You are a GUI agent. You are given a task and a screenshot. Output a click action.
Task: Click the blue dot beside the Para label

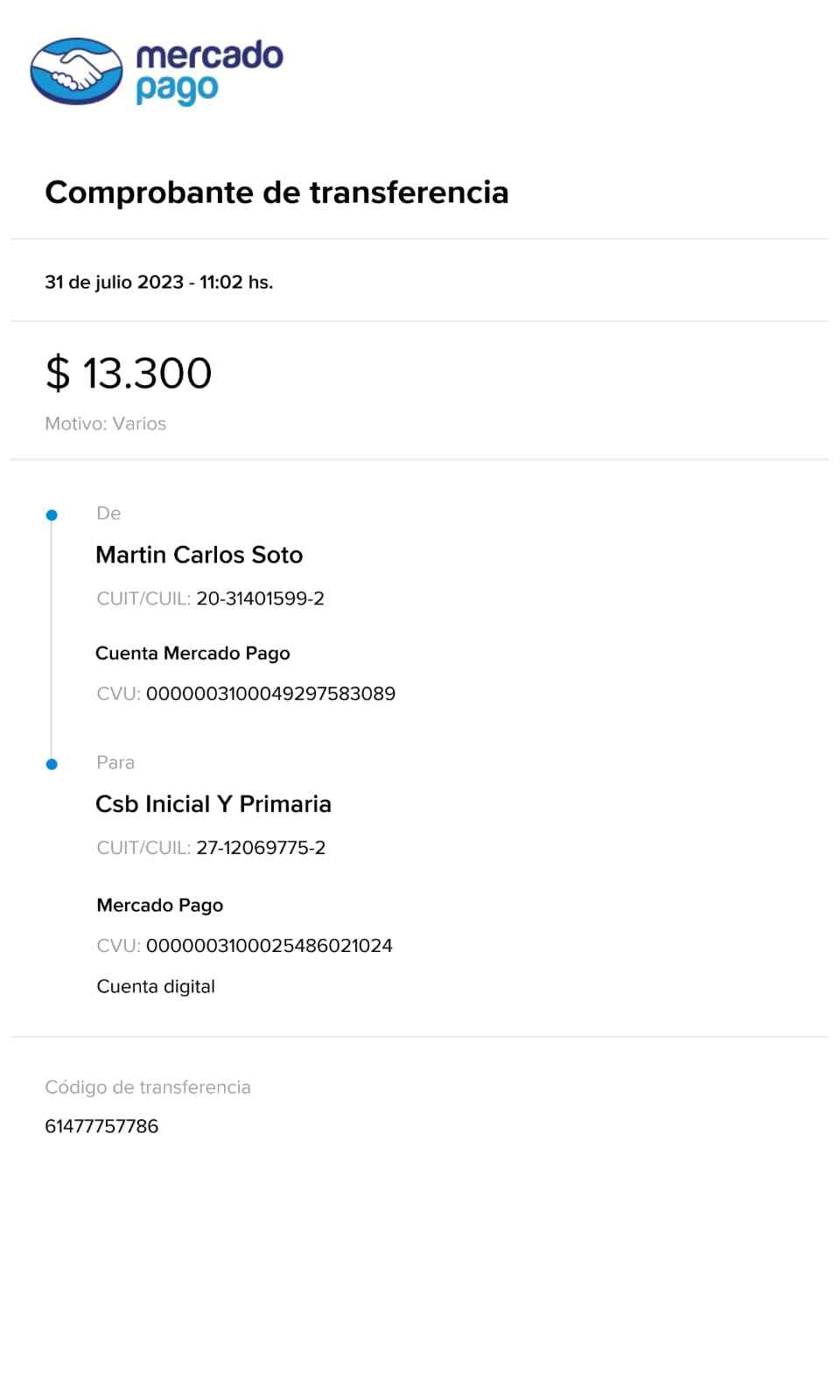pyautogui.click(x=52, y=764)
